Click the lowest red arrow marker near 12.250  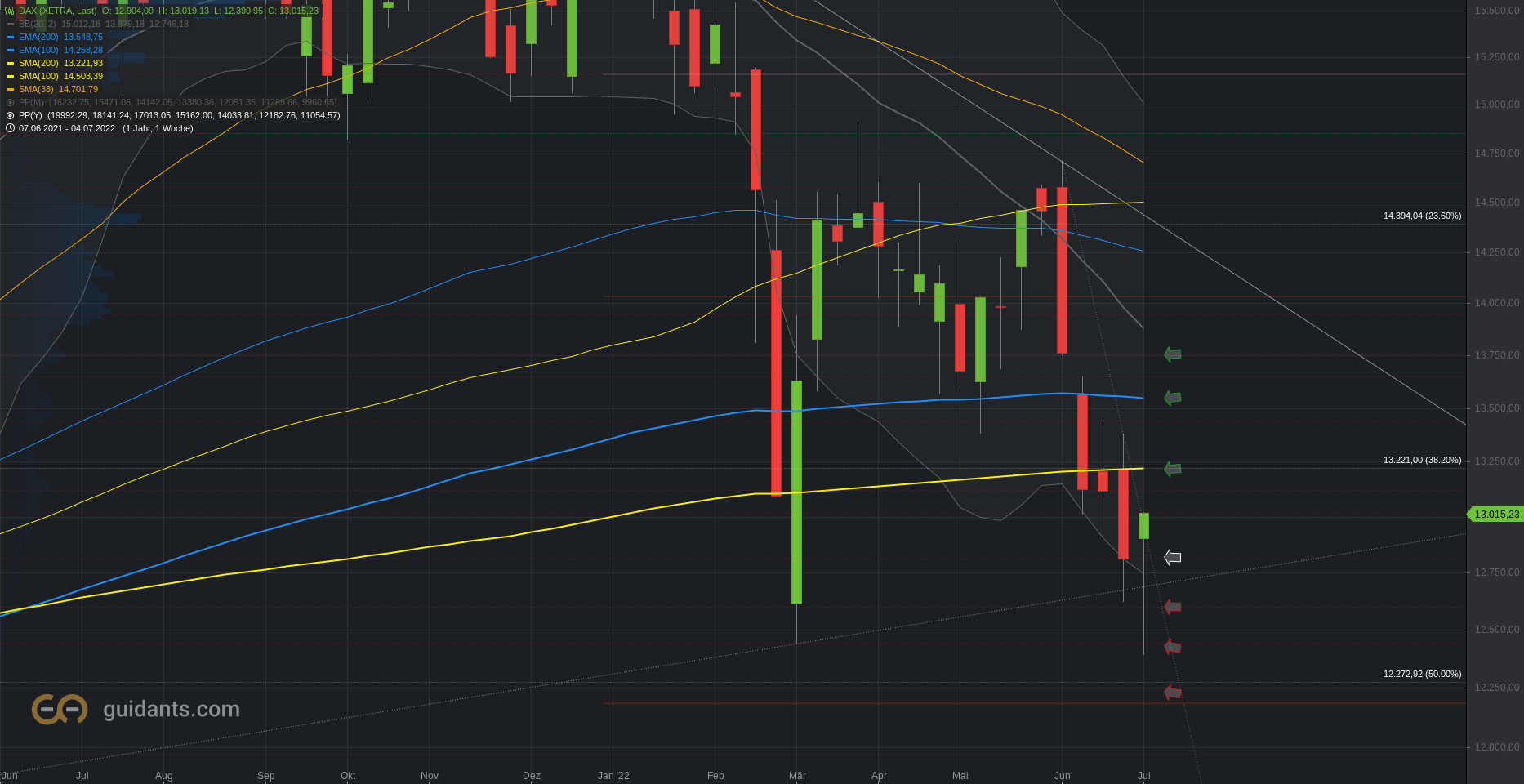[x=1172, y=693]
